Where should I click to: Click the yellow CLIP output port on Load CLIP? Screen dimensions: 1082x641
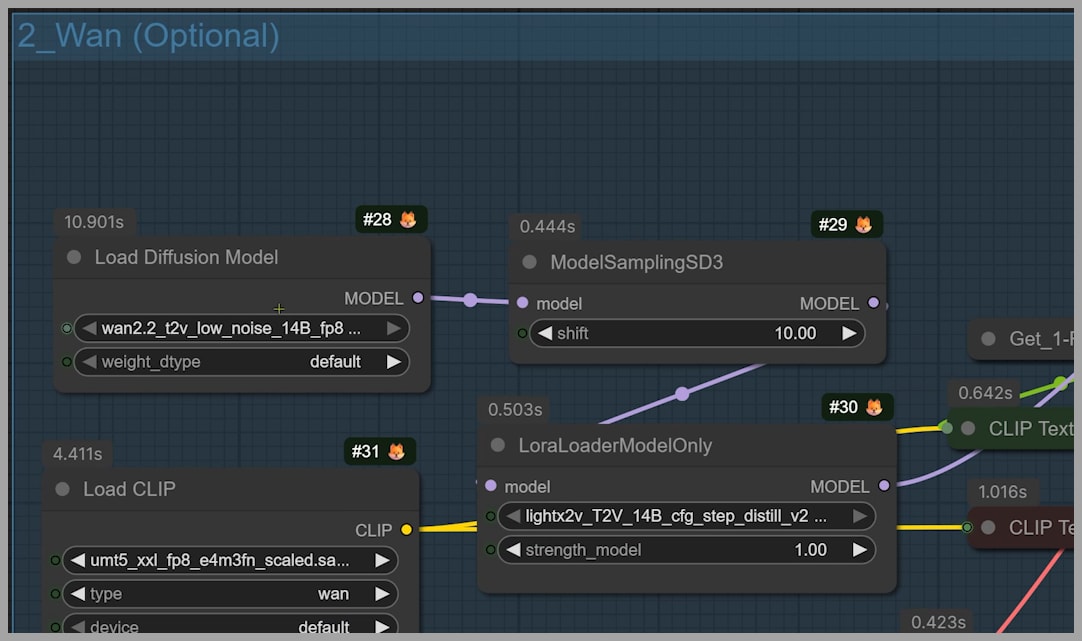406,530
